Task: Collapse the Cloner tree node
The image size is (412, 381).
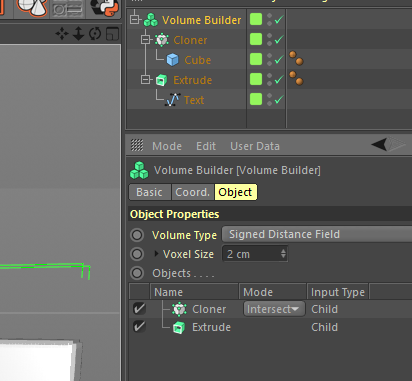Action: click(x=145, y=40)
